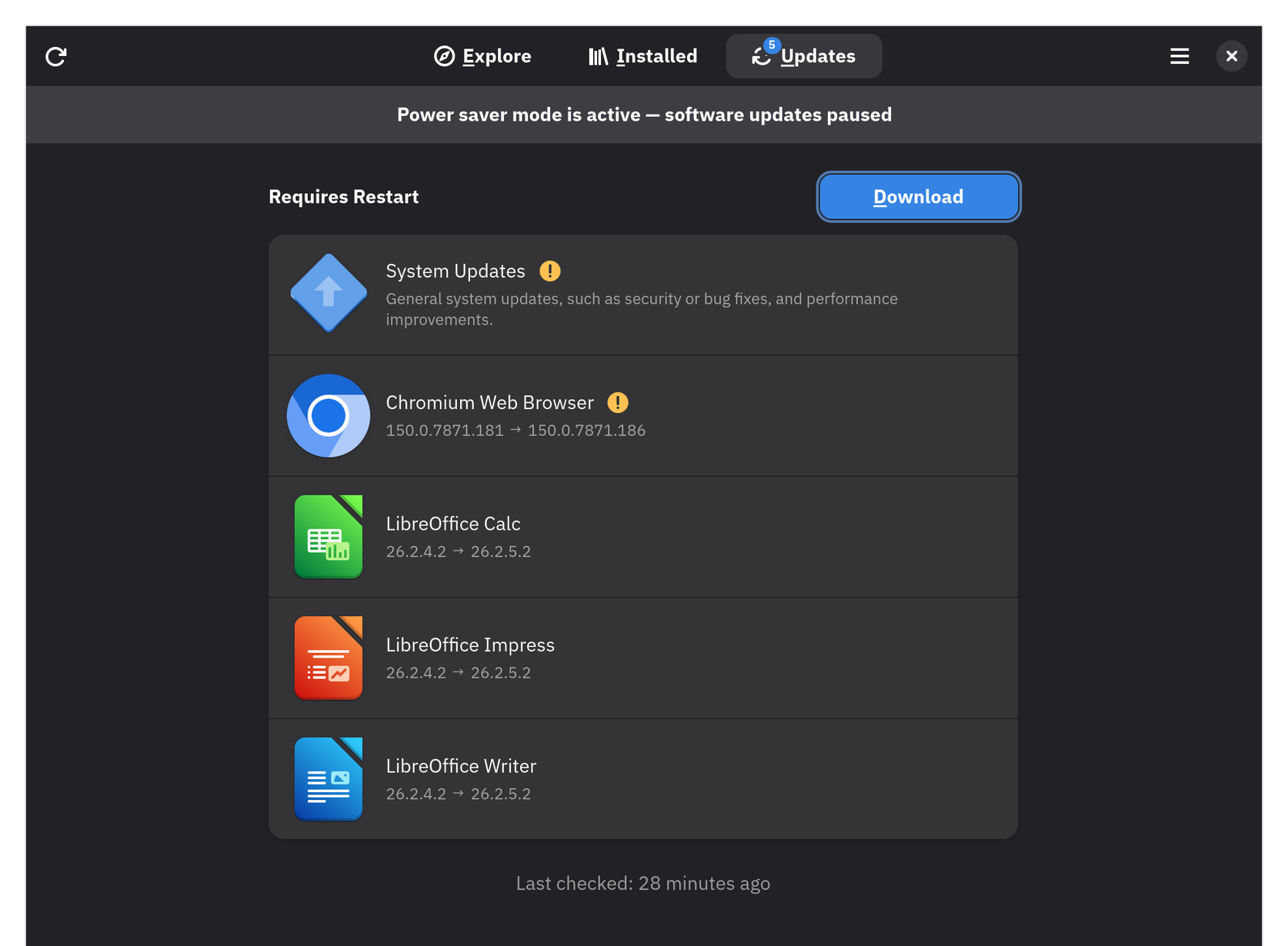1288x946 pixels.
Task: Open Chromium Web Browser update details
Action: (643, 415)
